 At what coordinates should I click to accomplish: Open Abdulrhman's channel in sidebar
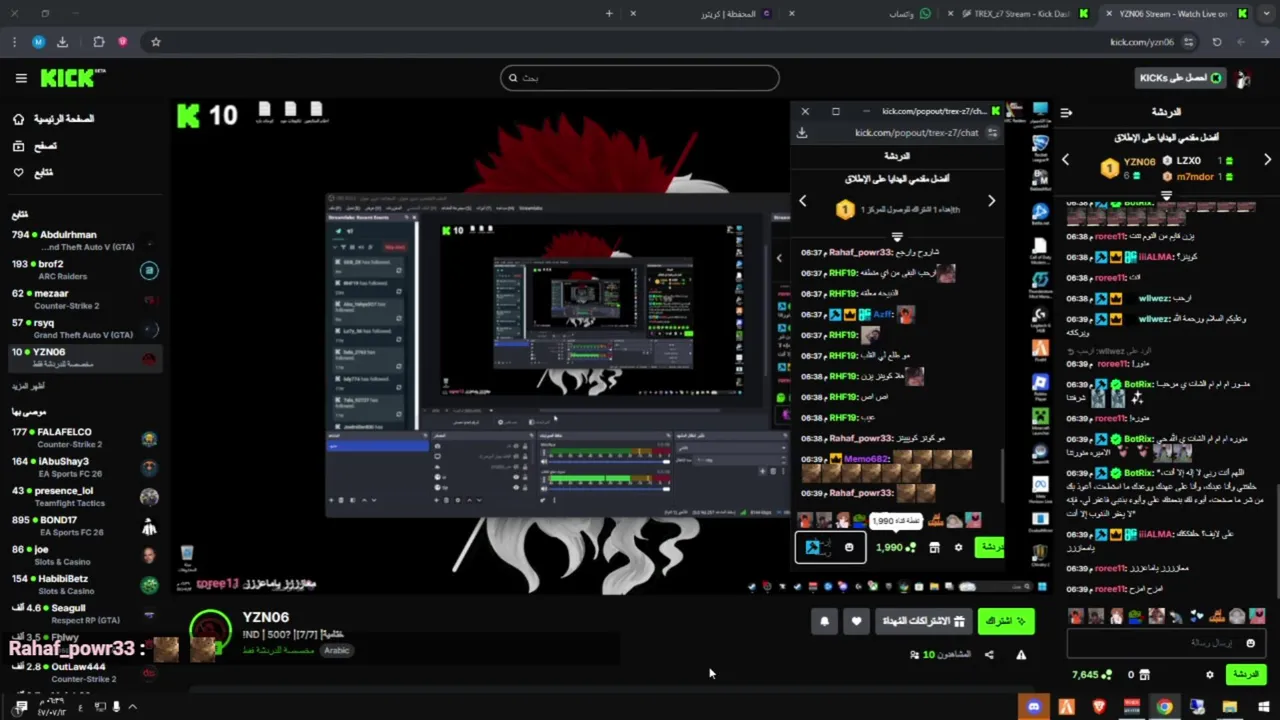85,241
